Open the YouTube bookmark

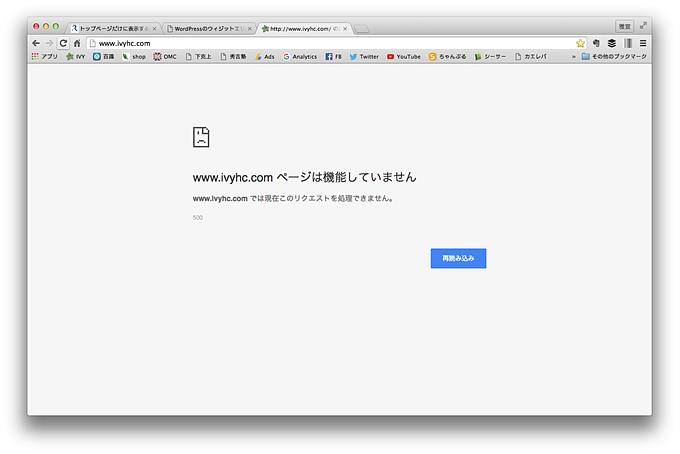(x=403, y=57)
